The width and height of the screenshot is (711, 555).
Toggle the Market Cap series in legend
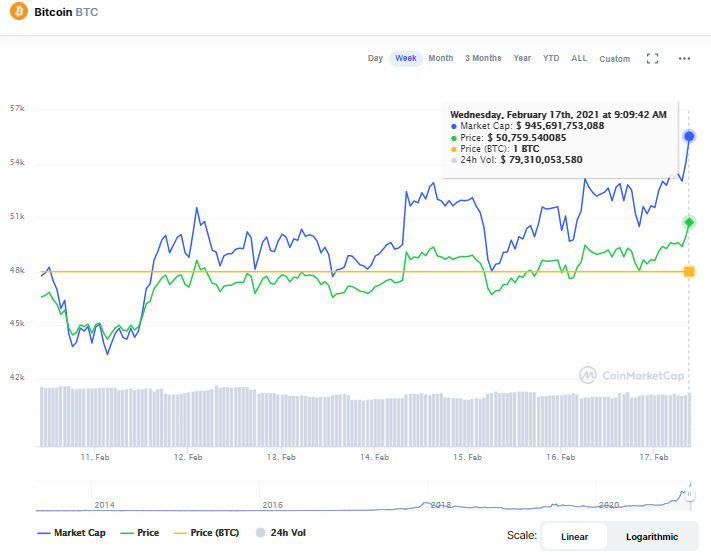point(71,533)
